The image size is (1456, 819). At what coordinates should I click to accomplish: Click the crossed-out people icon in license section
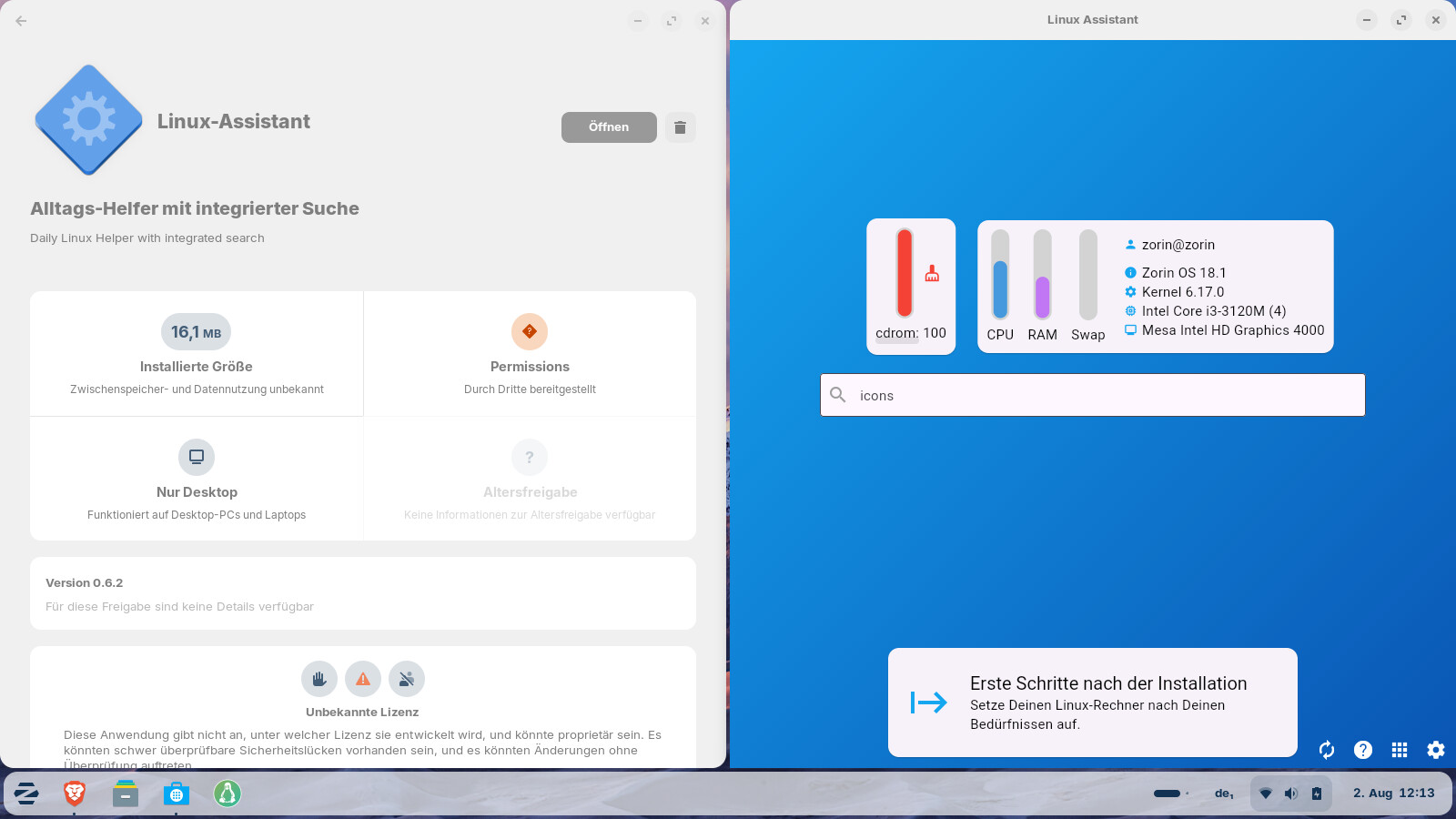407,679
